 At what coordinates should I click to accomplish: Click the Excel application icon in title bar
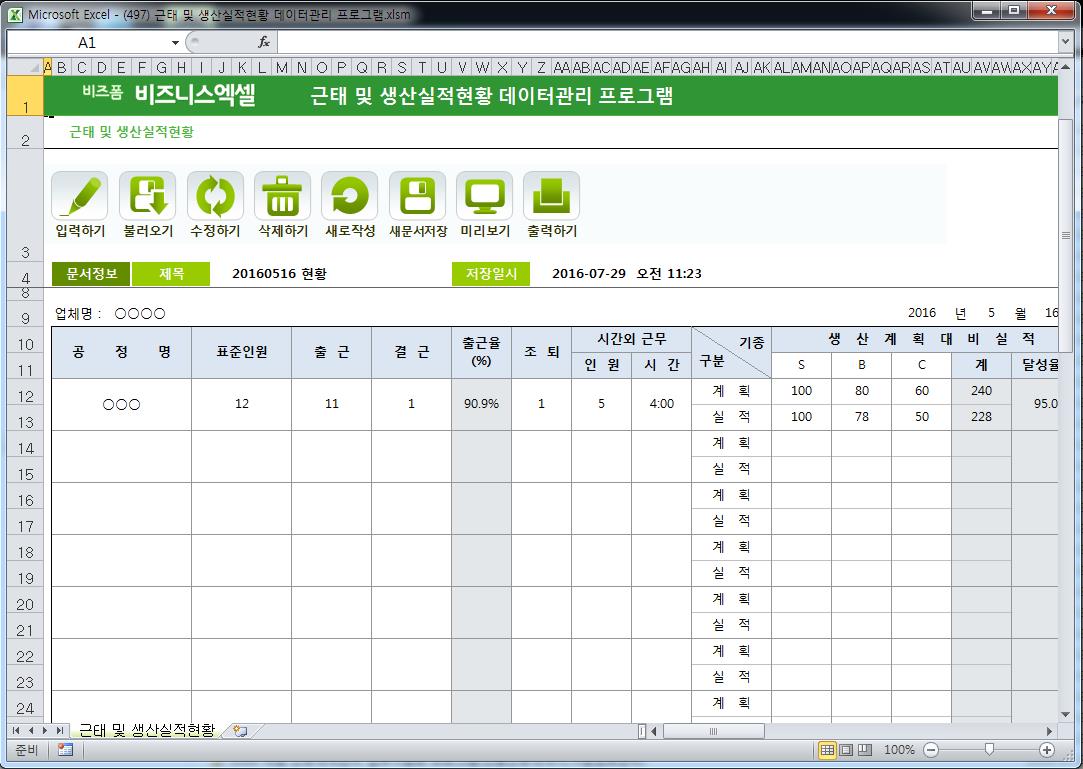pos(15,14)
